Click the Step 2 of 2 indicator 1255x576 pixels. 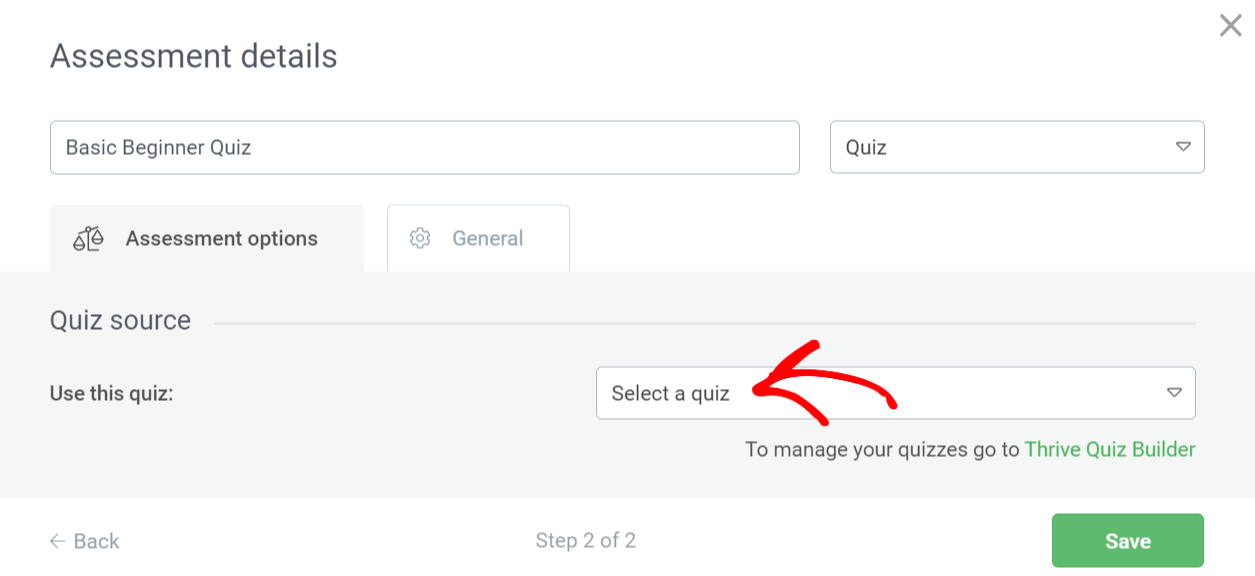(x=585, y=541)
